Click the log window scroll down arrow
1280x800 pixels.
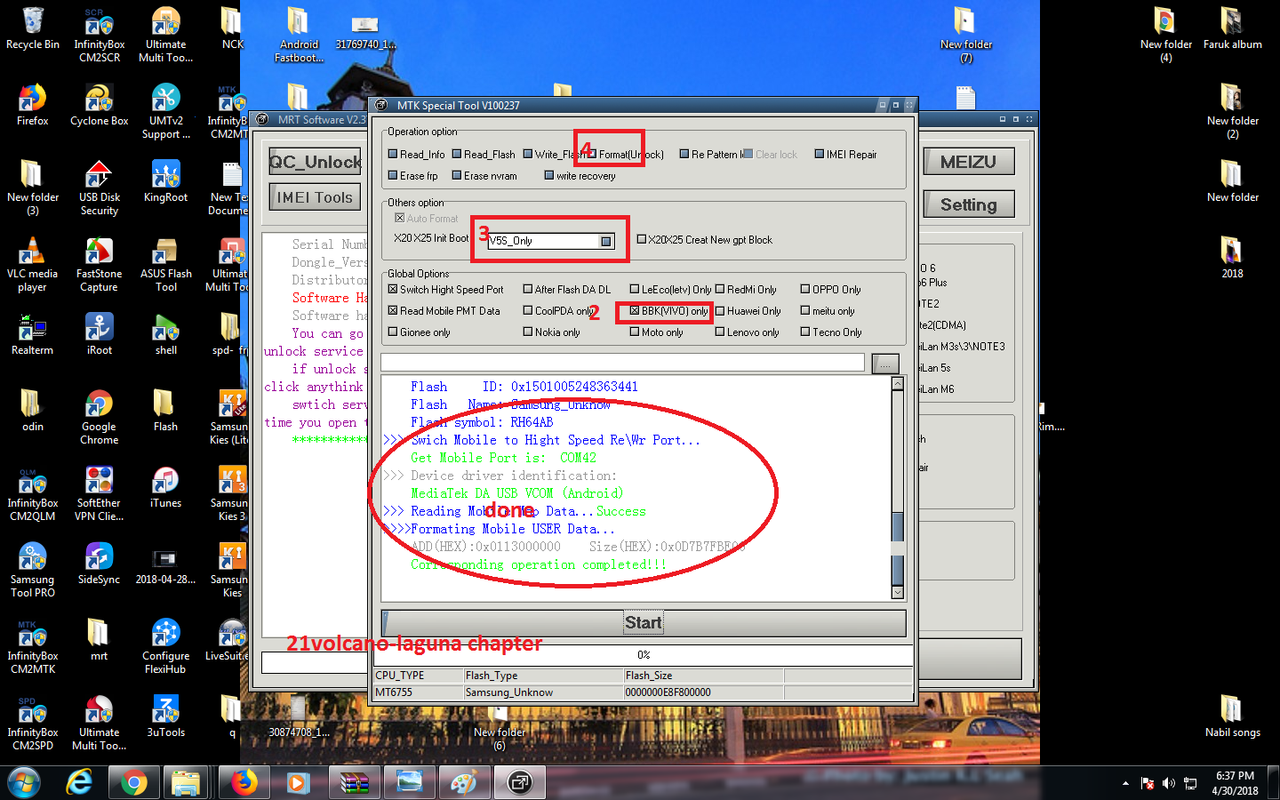[897, 592]
